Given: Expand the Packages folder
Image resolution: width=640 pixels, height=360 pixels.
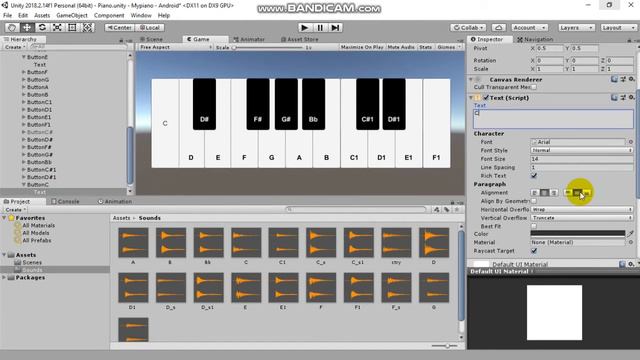Looking at the screenshot, I should pos(4,278).
